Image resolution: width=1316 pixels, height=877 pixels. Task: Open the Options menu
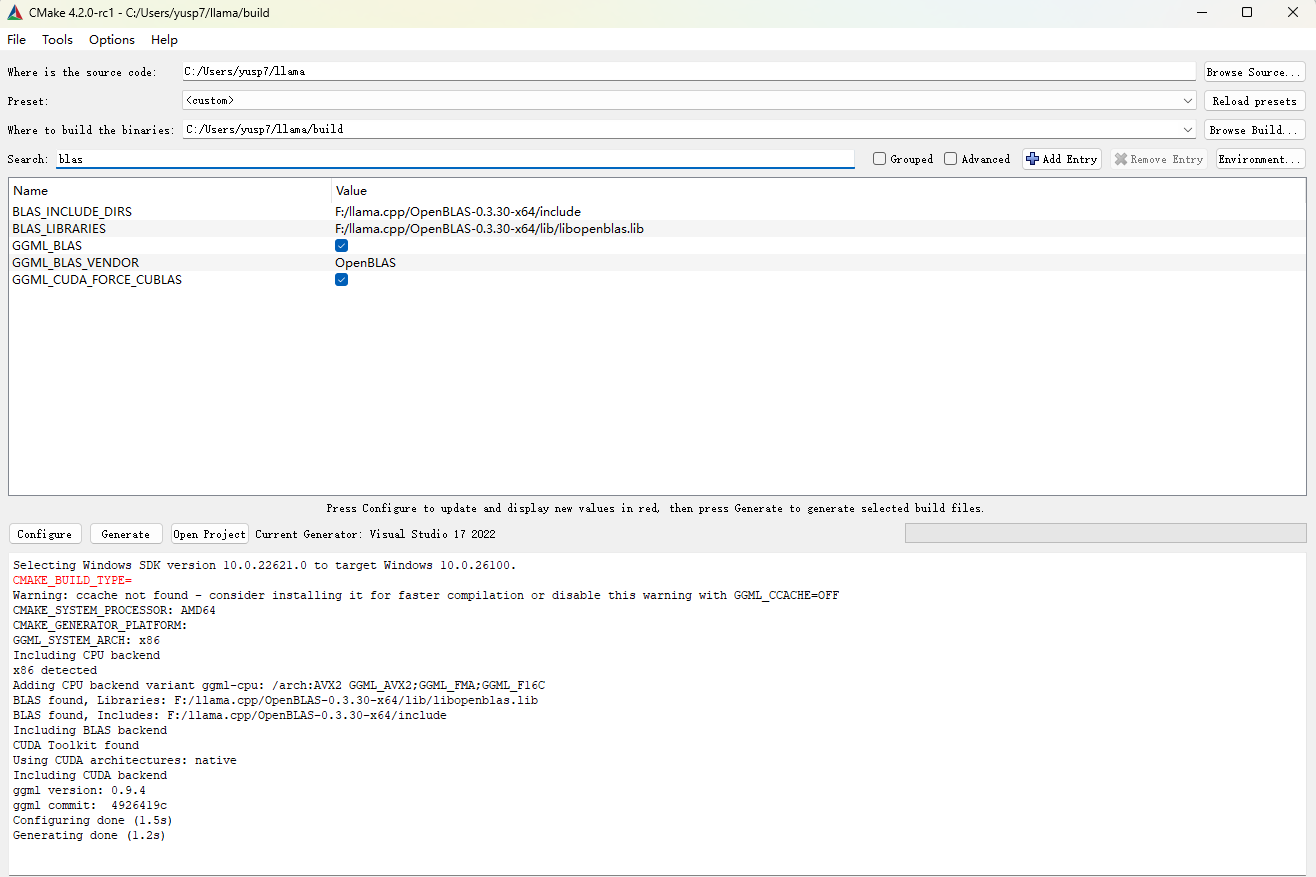pos(112,40)
